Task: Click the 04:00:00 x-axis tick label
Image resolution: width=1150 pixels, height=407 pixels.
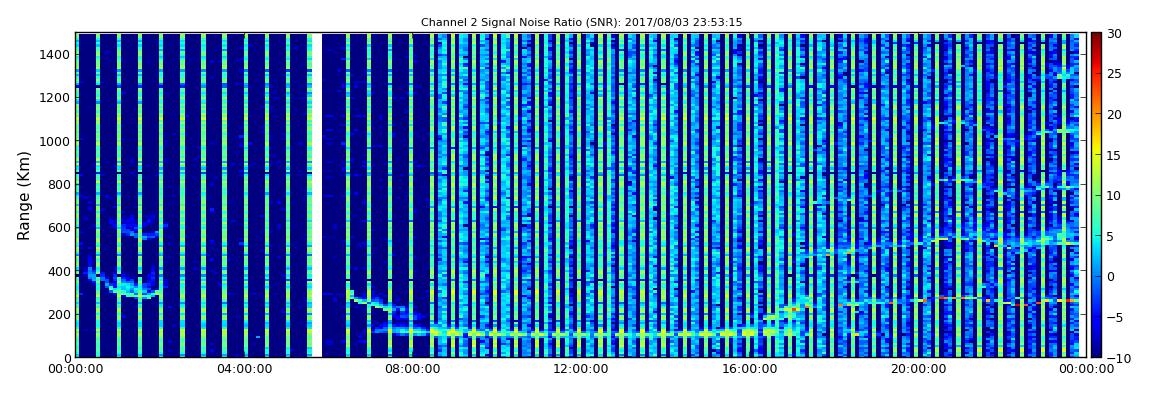Action: coord(245,370)
